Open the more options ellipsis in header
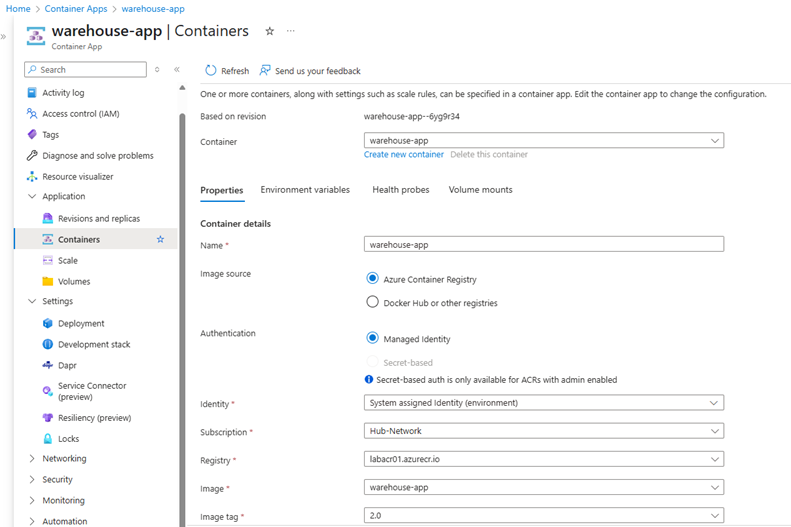 click(291, 31)
